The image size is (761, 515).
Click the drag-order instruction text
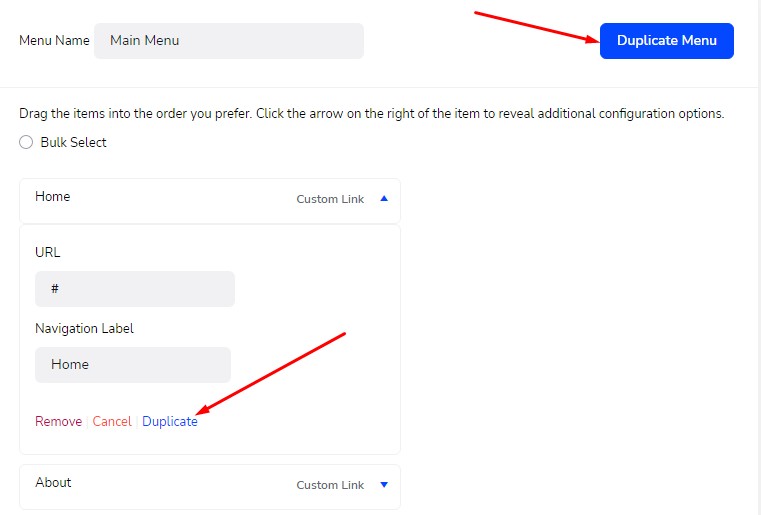(371, 114)
